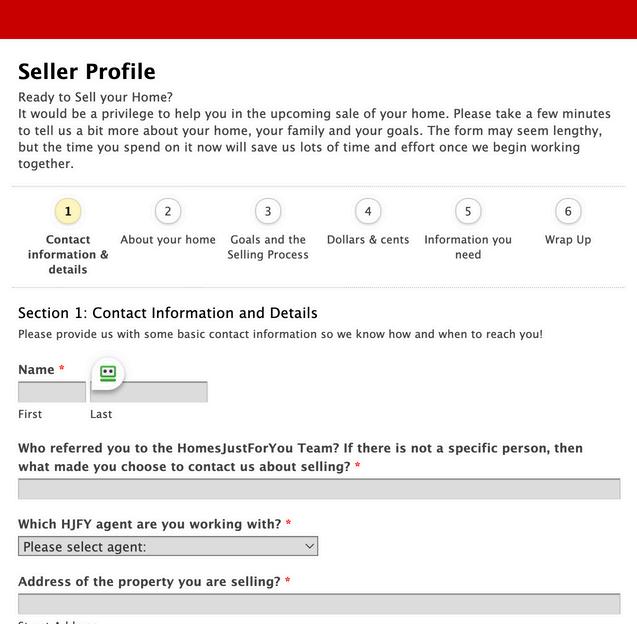Image resolution: width=637 pixels, height=624 pixels.
Task: Open Information you need step label
Action: 468,247
